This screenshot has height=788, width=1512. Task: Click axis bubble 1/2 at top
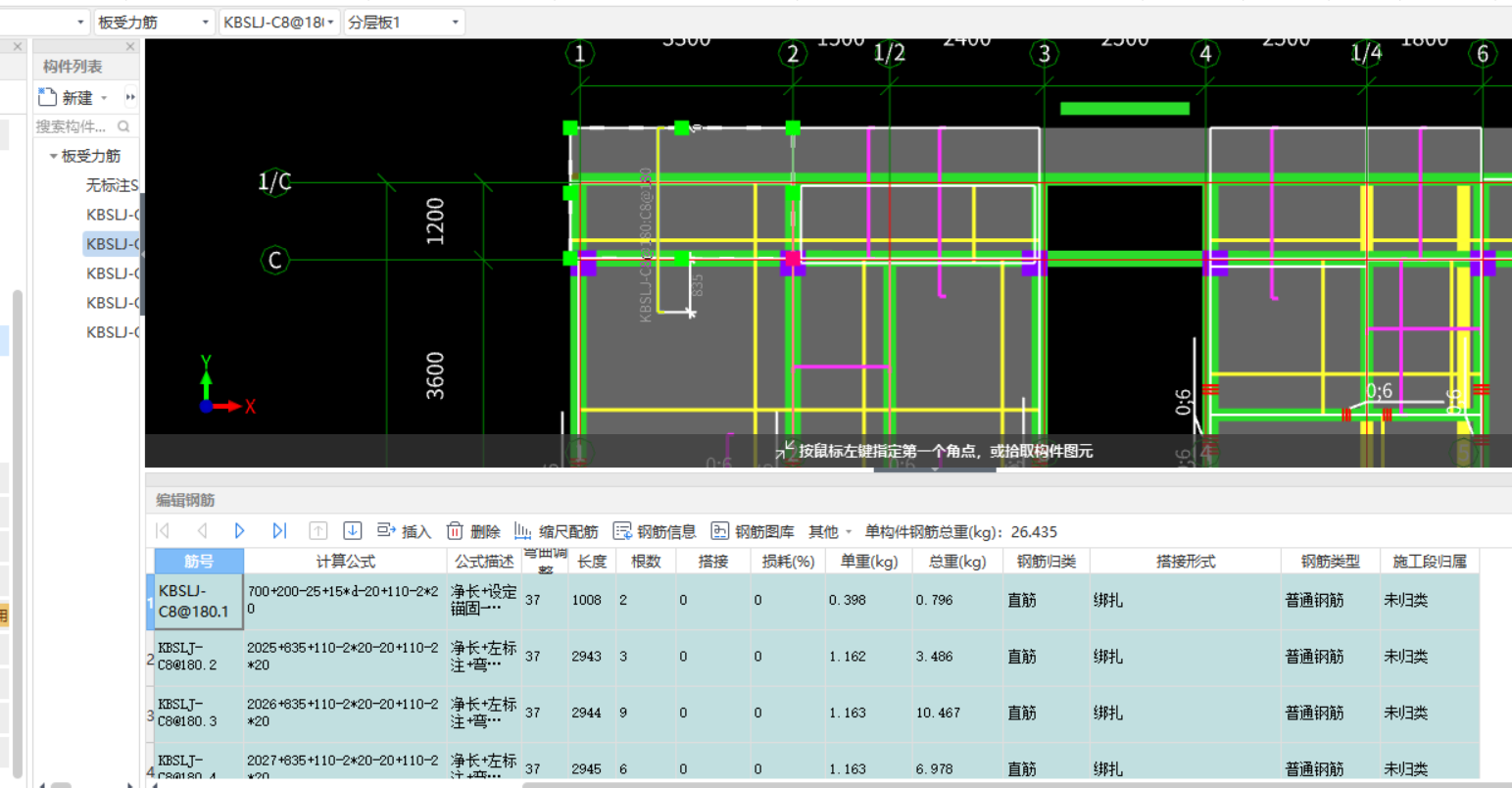(x=890, y=53)
